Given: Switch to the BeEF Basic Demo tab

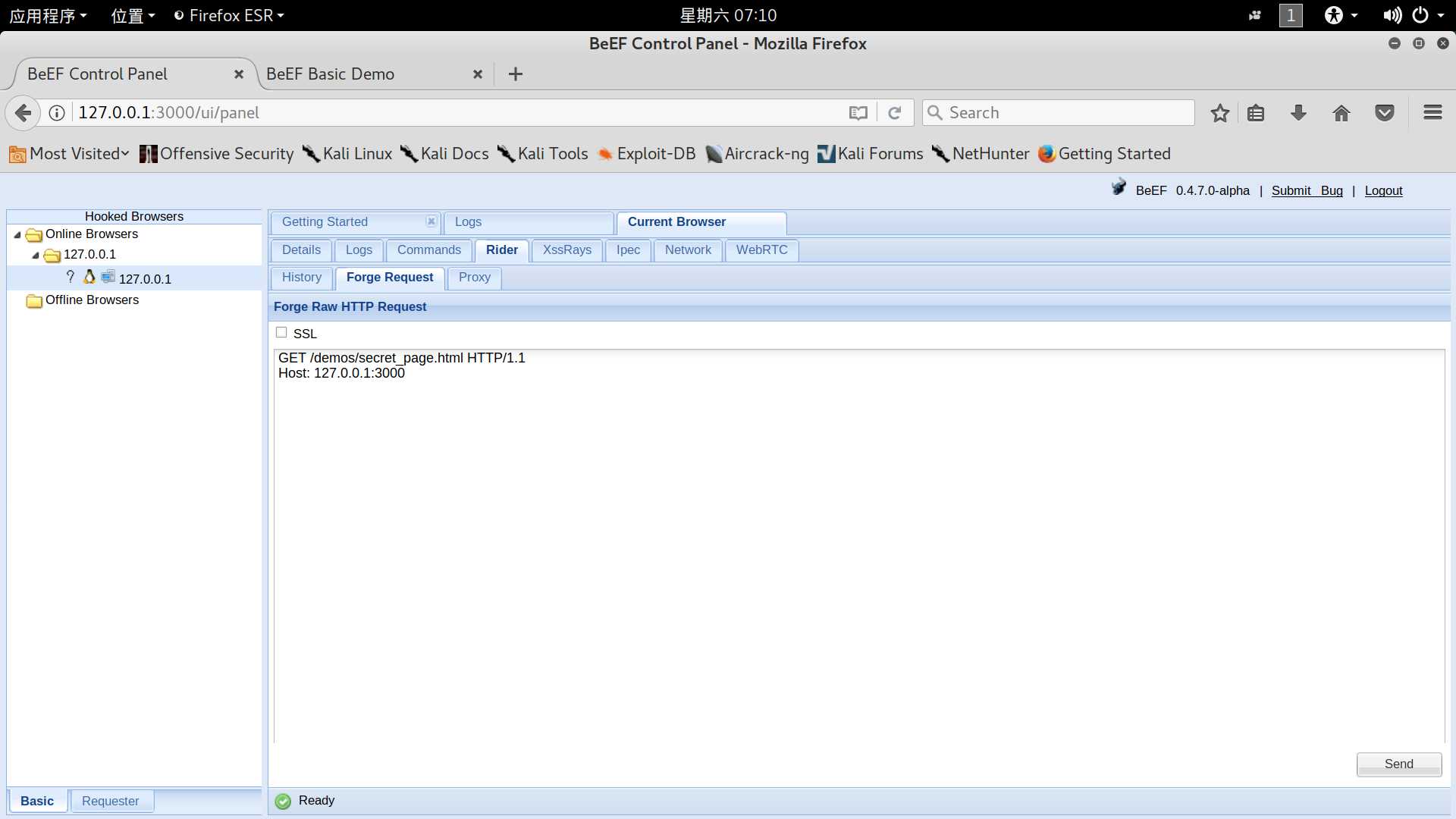Looking at the screenshot, I should [x=331, y=74].
